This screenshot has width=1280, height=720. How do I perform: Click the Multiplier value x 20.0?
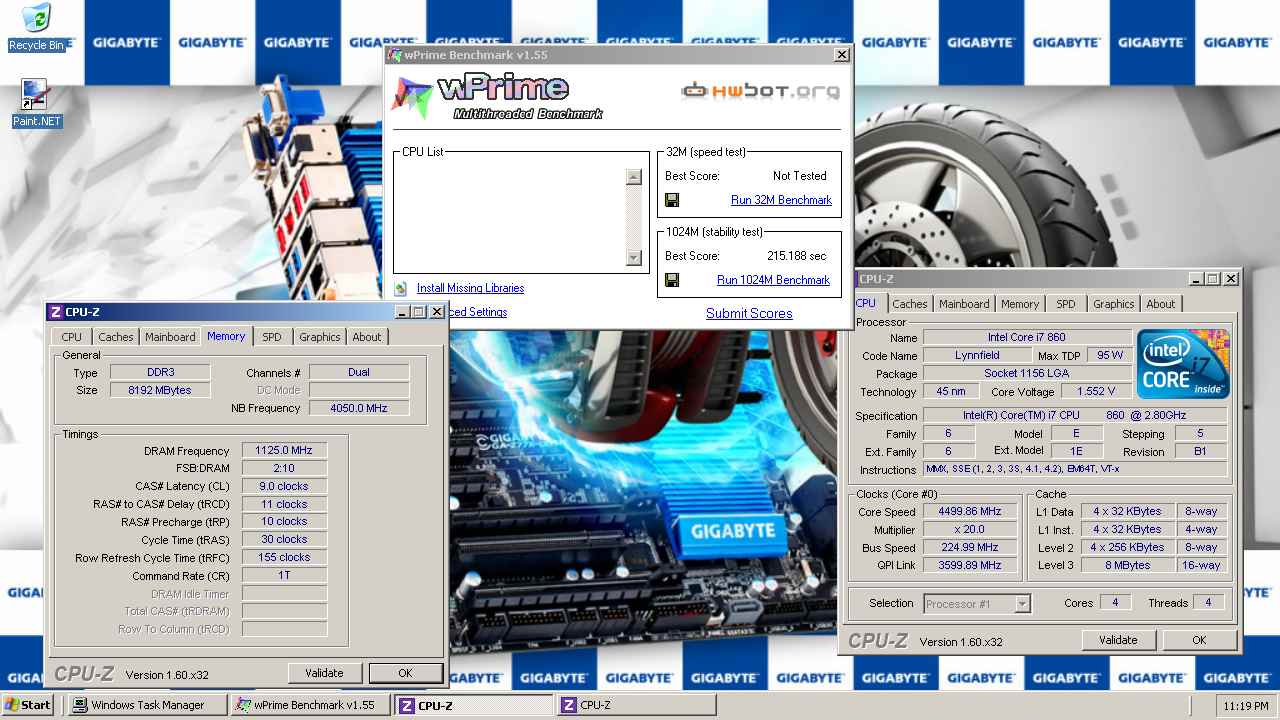[x=969, y=529]
